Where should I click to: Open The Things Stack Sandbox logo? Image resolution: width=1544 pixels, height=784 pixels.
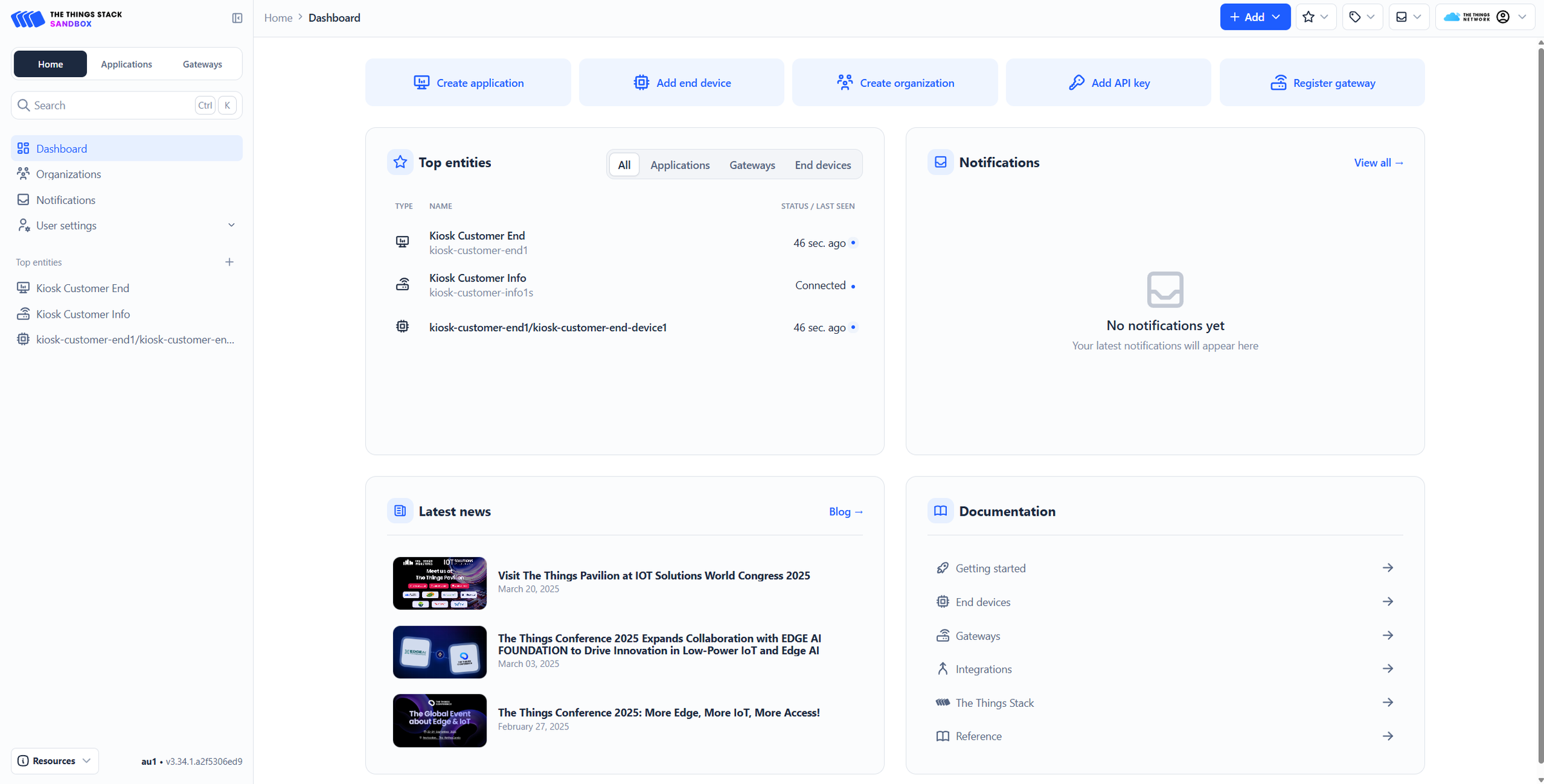[66, 19]
